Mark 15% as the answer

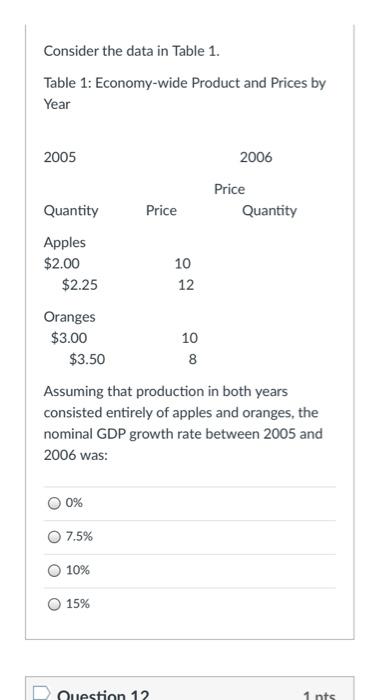[54, 604]
